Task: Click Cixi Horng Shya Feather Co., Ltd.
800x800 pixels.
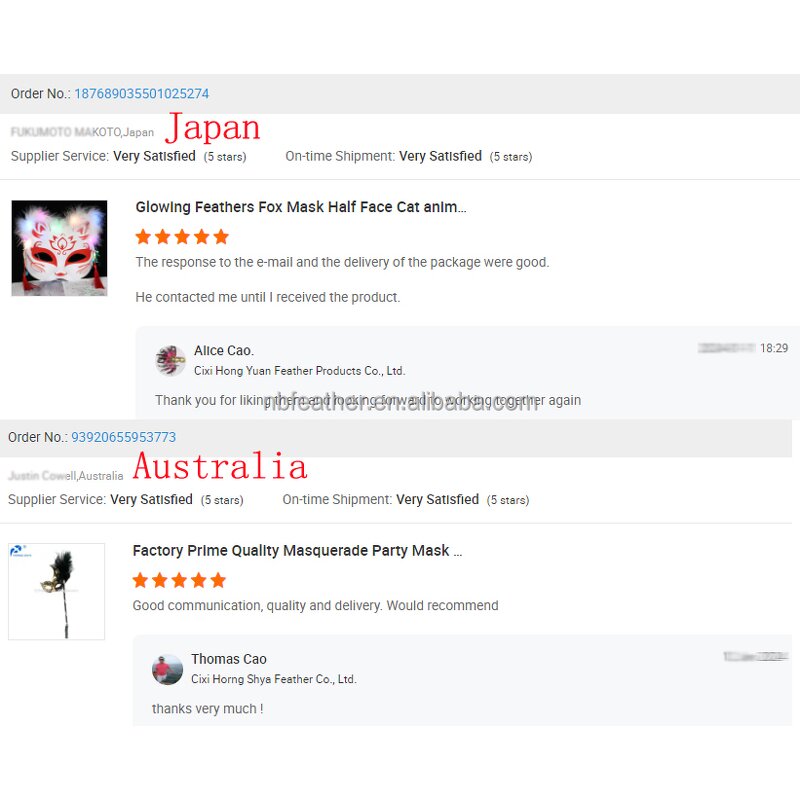Action: (x=273, y=679)
